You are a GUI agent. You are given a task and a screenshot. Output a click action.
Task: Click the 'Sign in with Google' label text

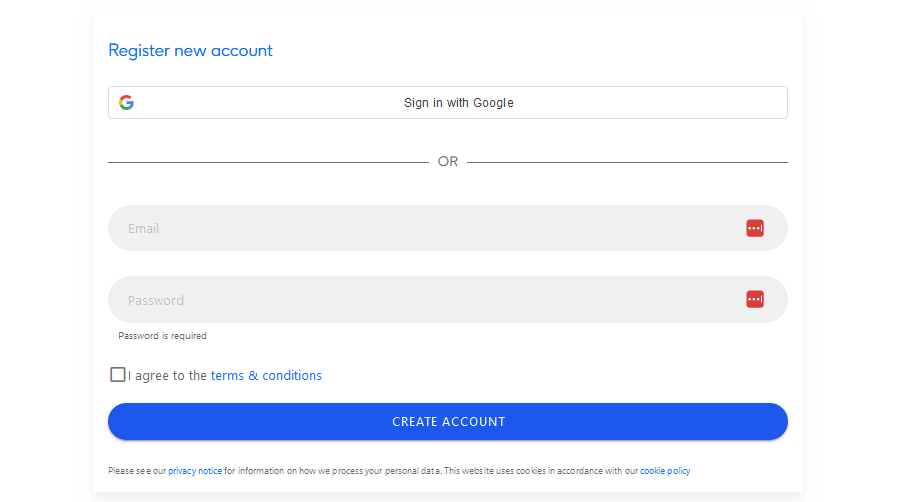point(459,103)
